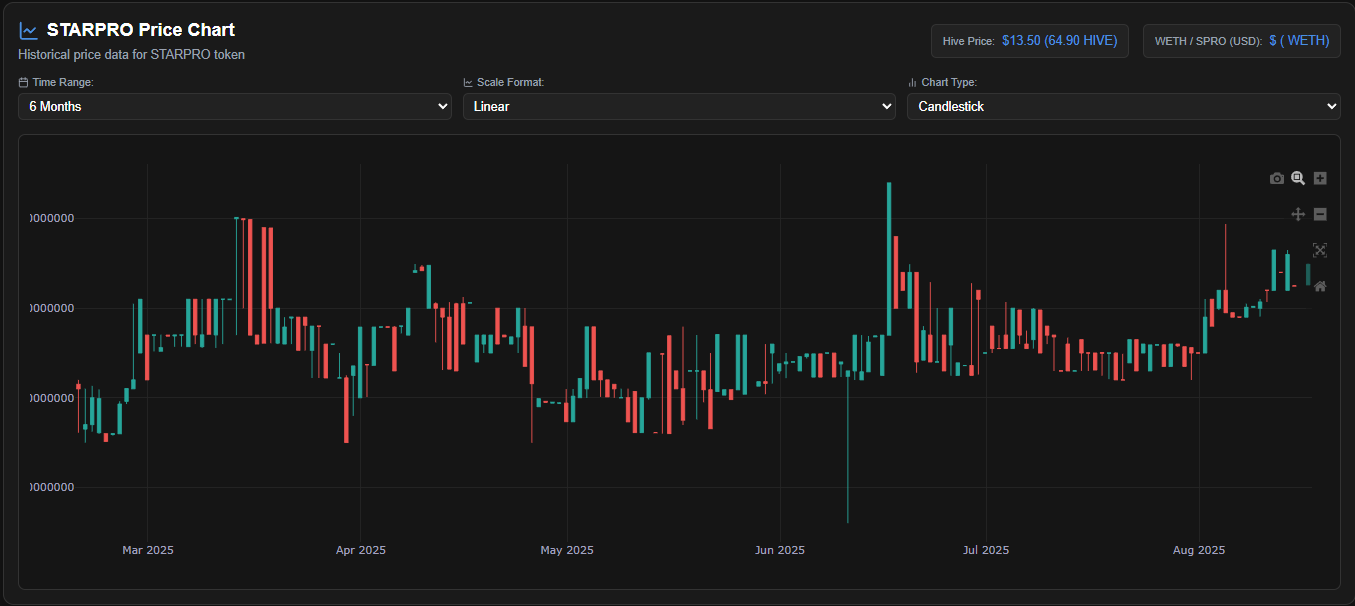Download the chart as PNG via camera icon

tap(1277, 178)
